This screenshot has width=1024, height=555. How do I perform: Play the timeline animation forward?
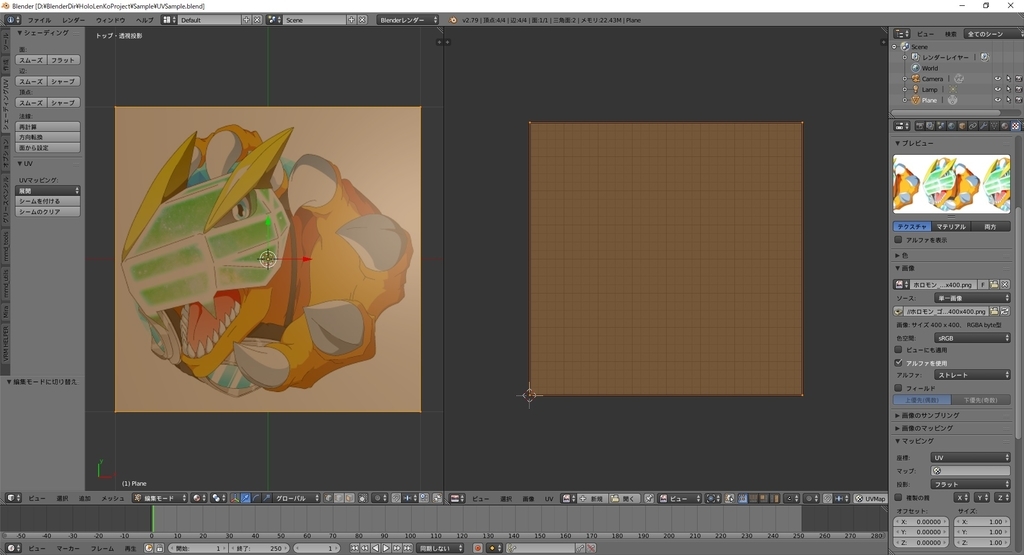click(x=386, y=548)
